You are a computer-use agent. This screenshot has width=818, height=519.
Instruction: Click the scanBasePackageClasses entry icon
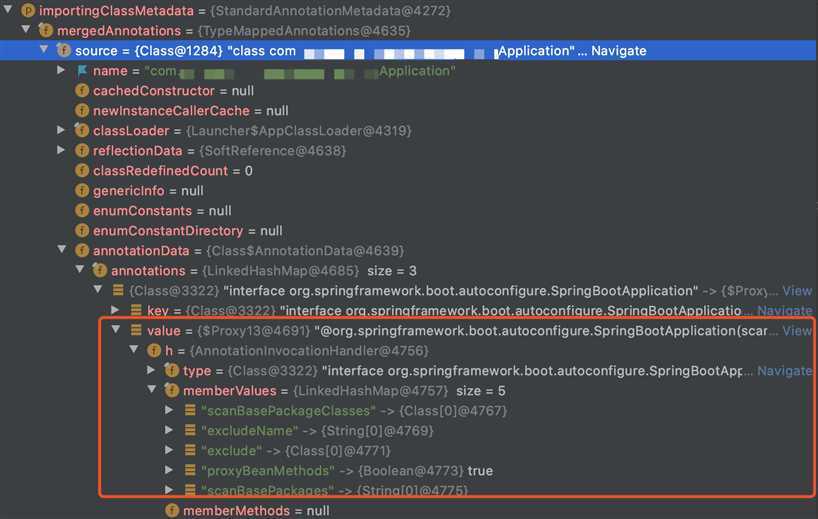point(190,410)
